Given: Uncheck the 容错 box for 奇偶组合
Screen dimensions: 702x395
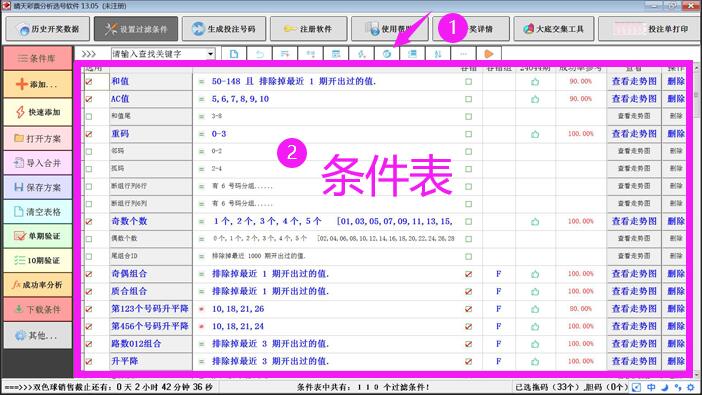Looking at the screenshot, I should point(468,274).
